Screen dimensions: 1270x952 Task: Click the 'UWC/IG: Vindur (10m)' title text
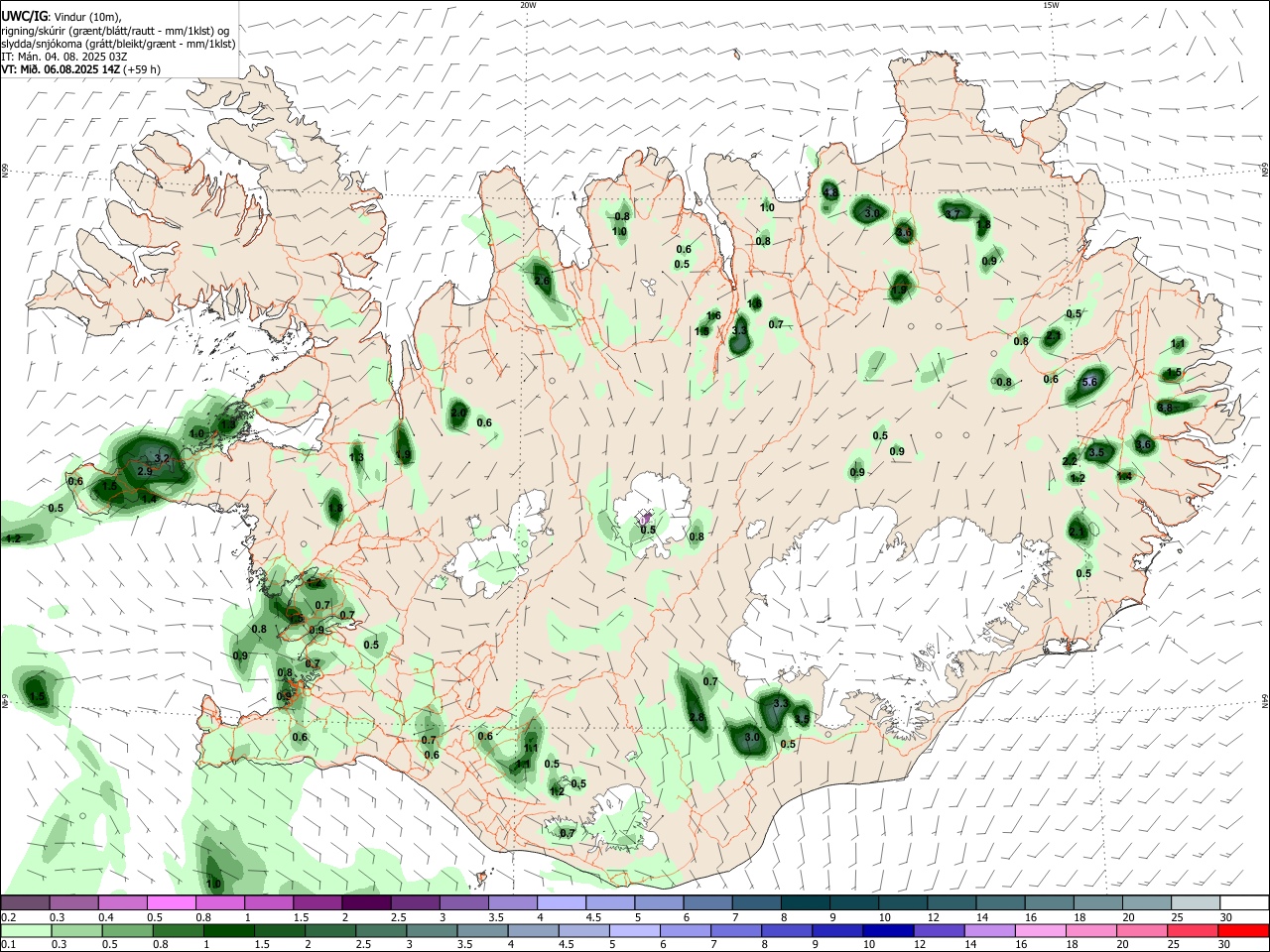pyautogui.click(x=61, y=16)
